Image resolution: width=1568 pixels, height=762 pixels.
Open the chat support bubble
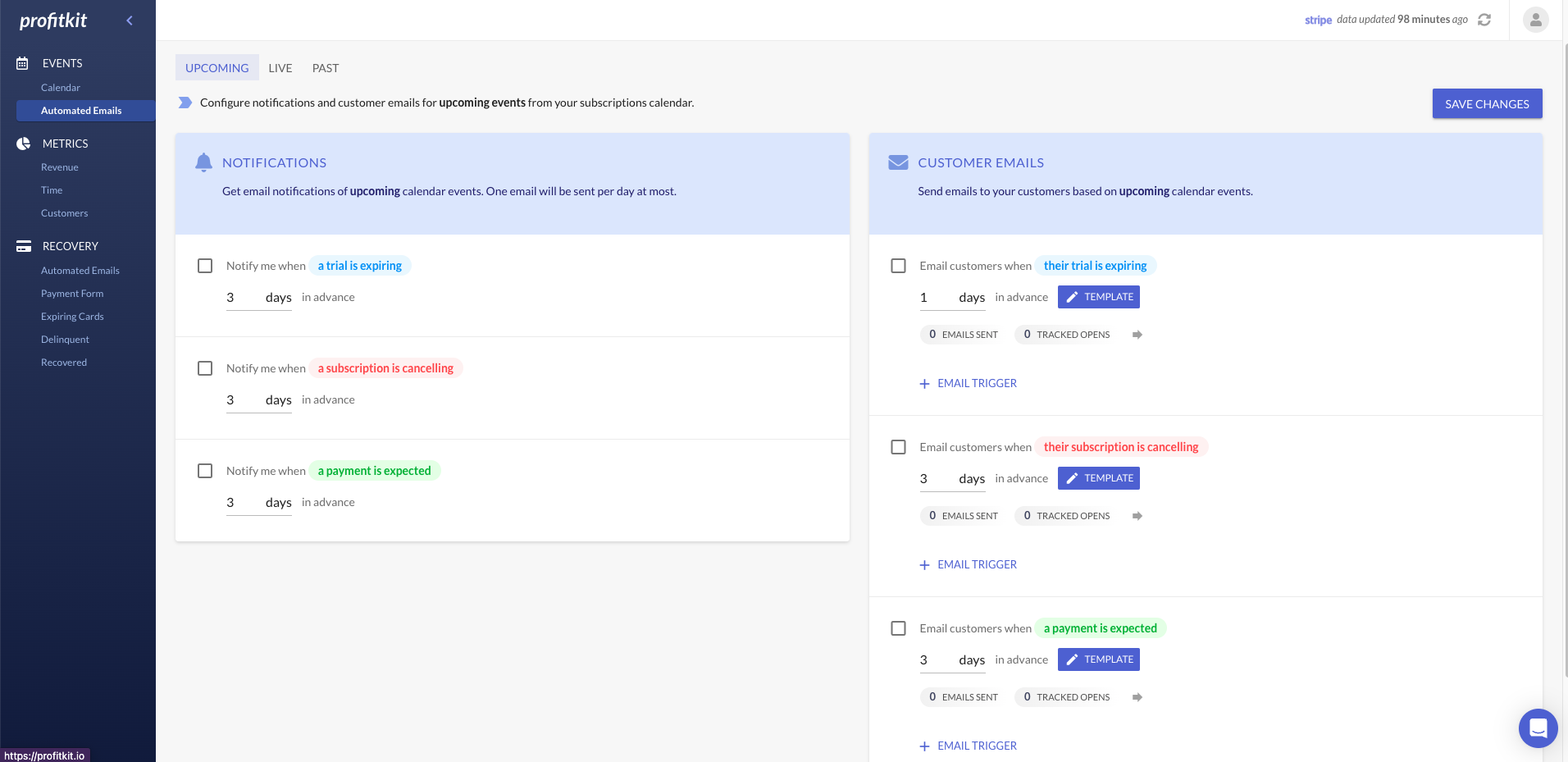pyautogui.click(x=1538, y=728)
